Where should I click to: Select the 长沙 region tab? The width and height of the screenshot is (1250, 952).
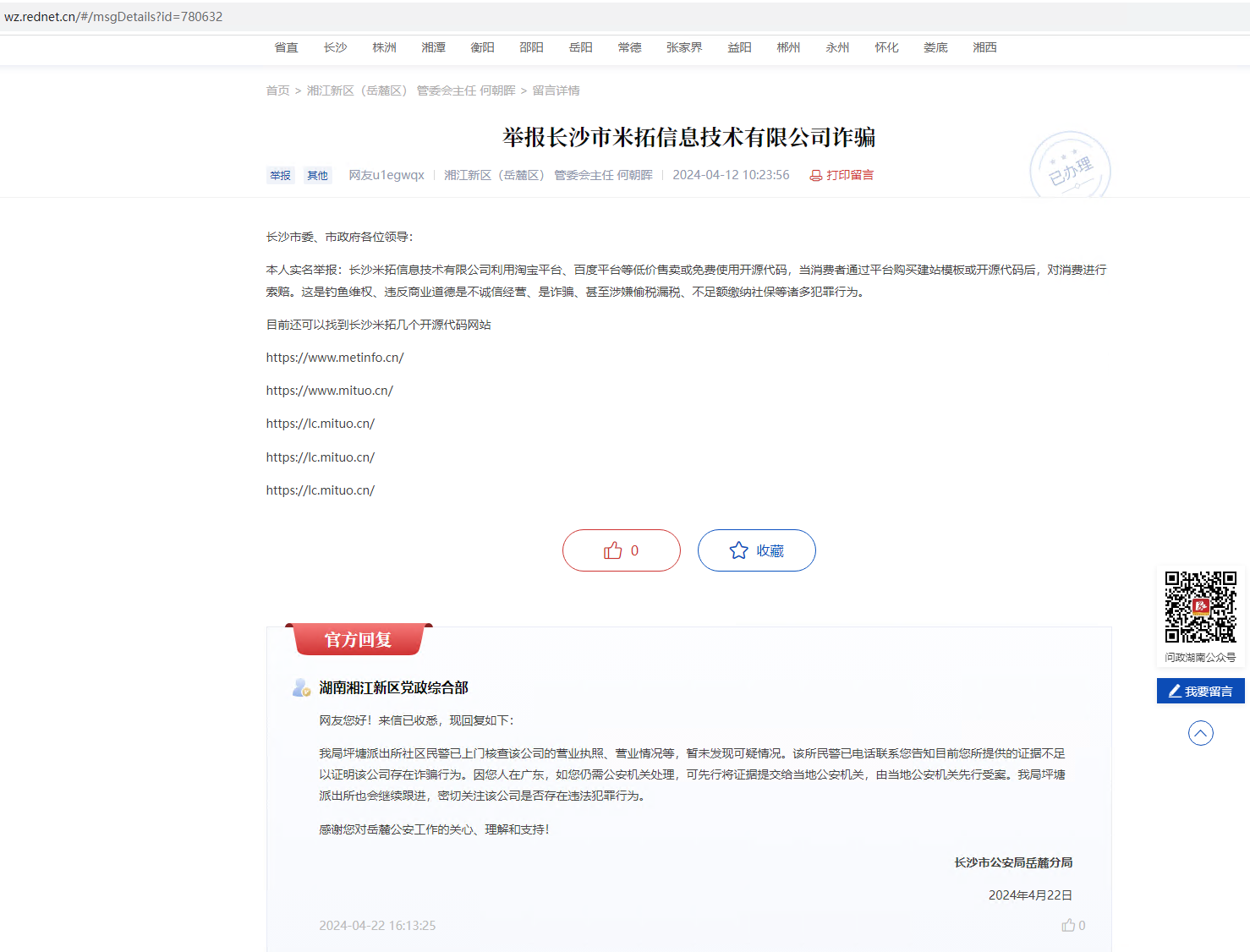tap(336, 47)
